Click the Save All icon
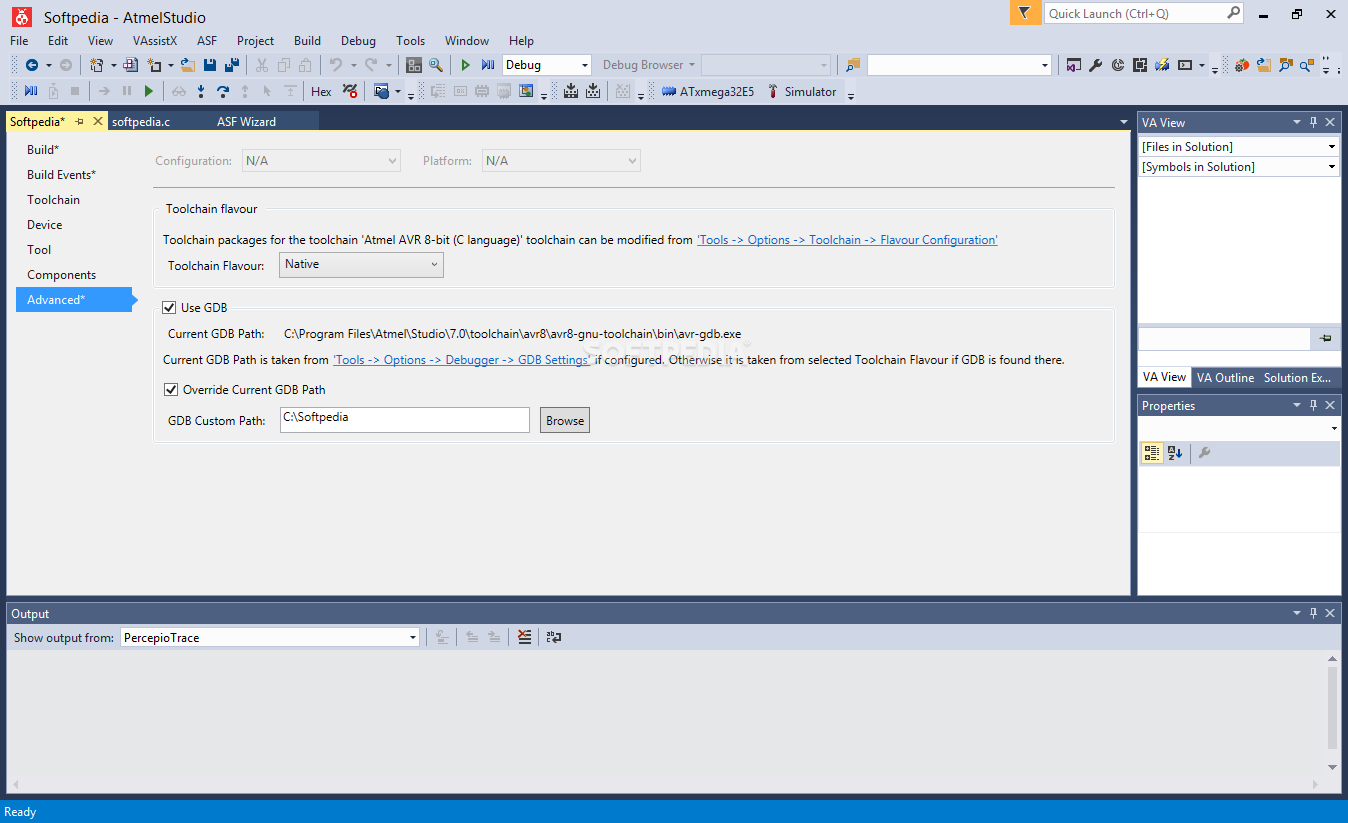Image resolution: width=1348 pixels, height=823 pixels. (232, 65)
